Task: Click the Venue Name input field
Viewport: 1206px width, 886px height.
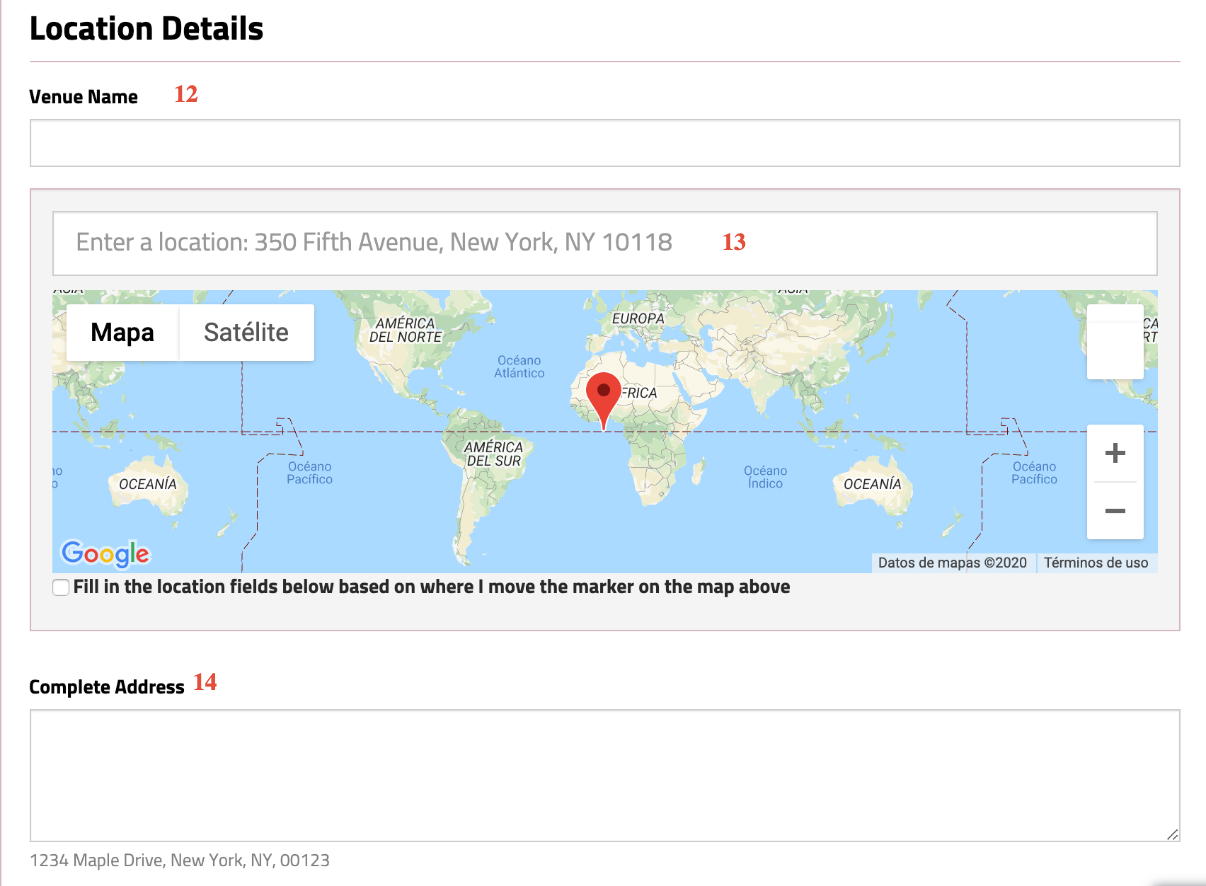Action: [x=604, y=143]
